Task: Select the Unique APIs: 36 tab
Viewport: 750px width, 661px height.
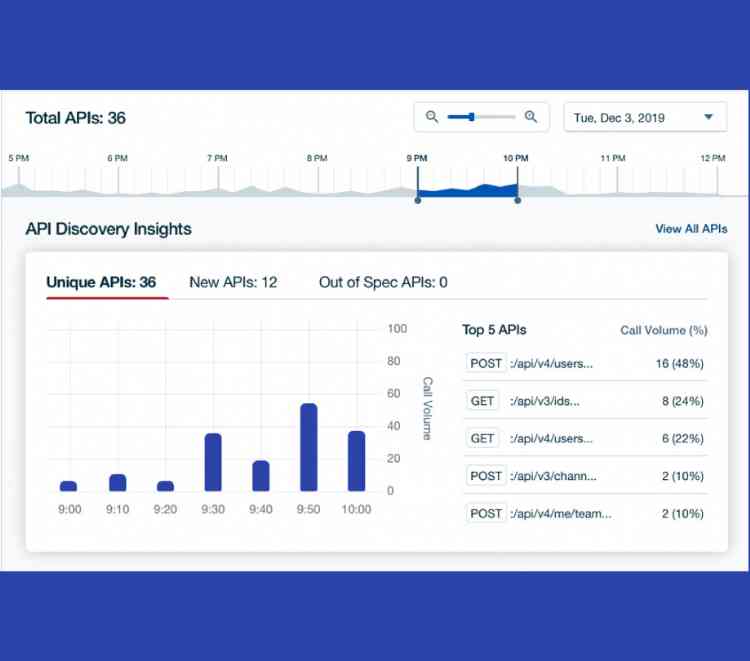Action: click(101, 282)
